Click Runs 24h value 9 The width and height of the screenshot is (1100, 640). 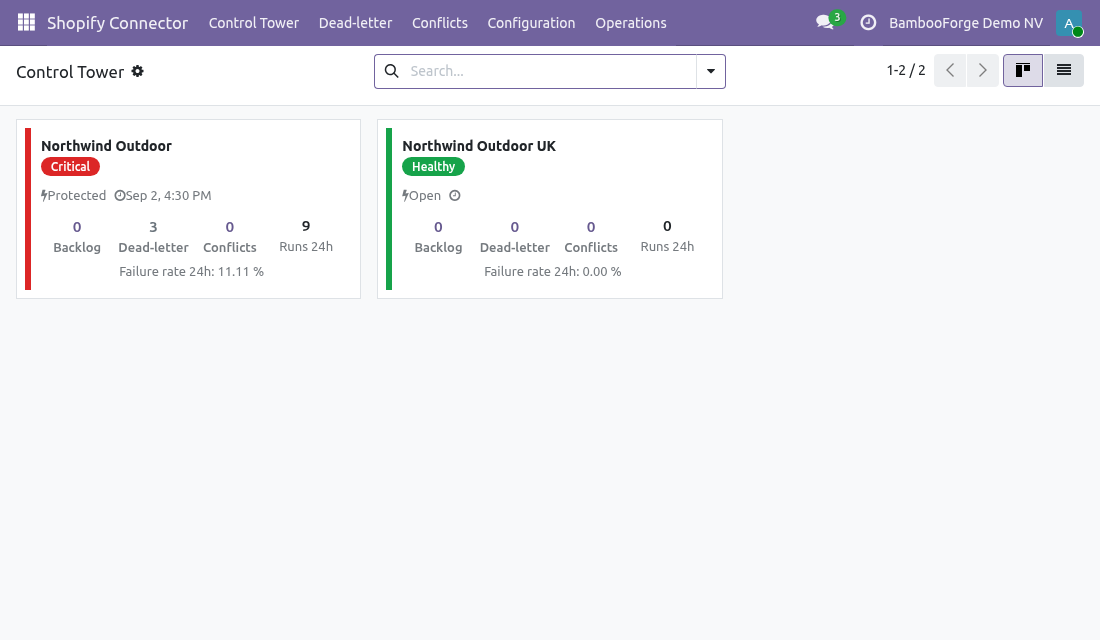pos(306,226)
